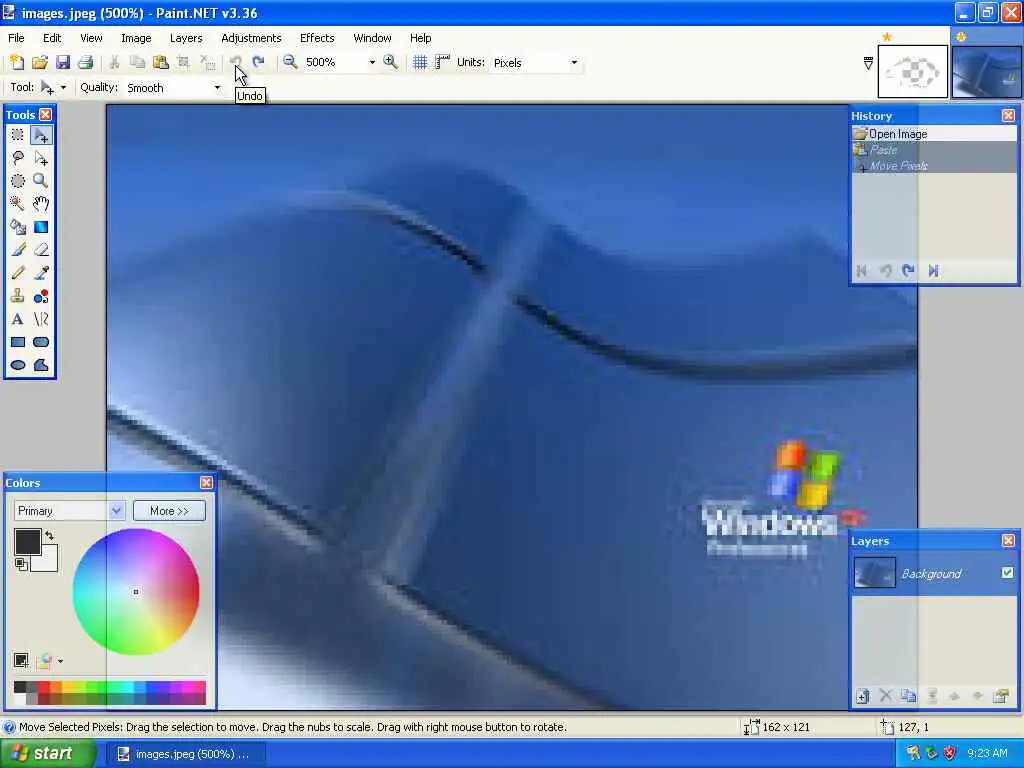Select the Recolor tool

[41, 296]
